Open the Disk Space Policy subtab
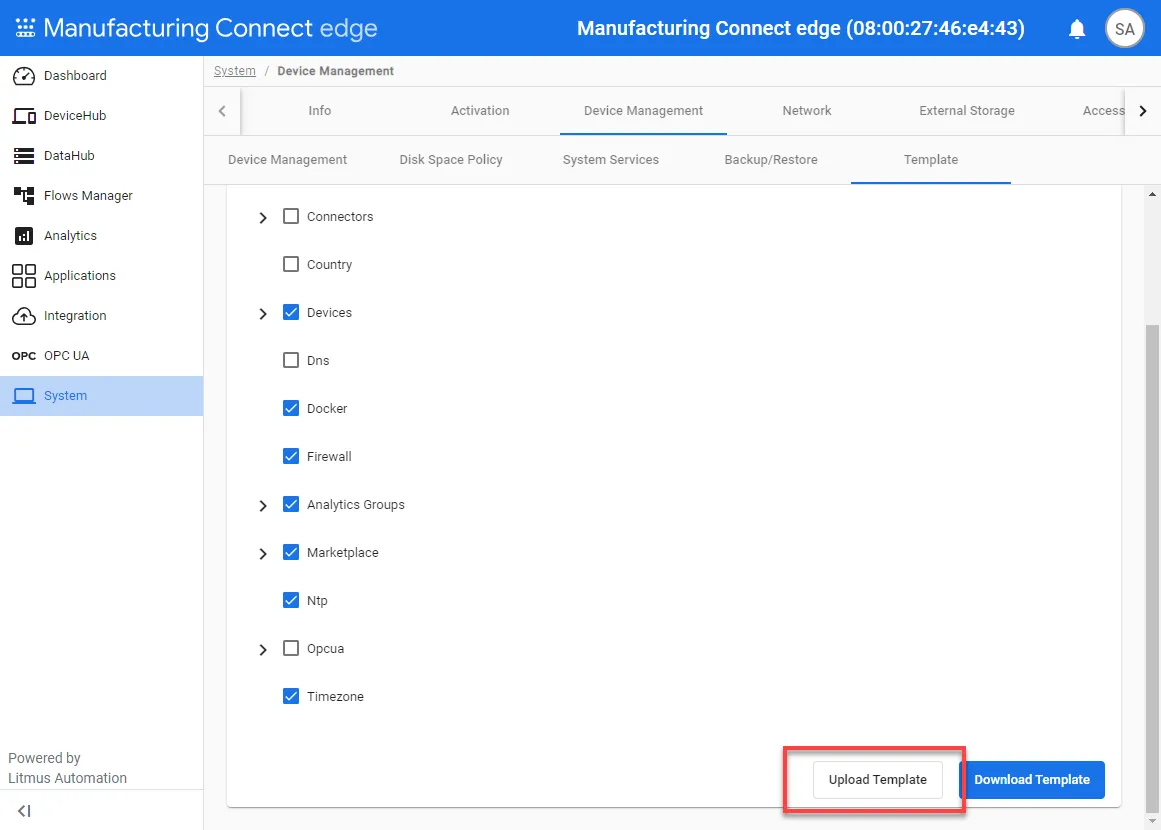The height and width of the screenshot is (830, 1161). [x=451, y=159]
